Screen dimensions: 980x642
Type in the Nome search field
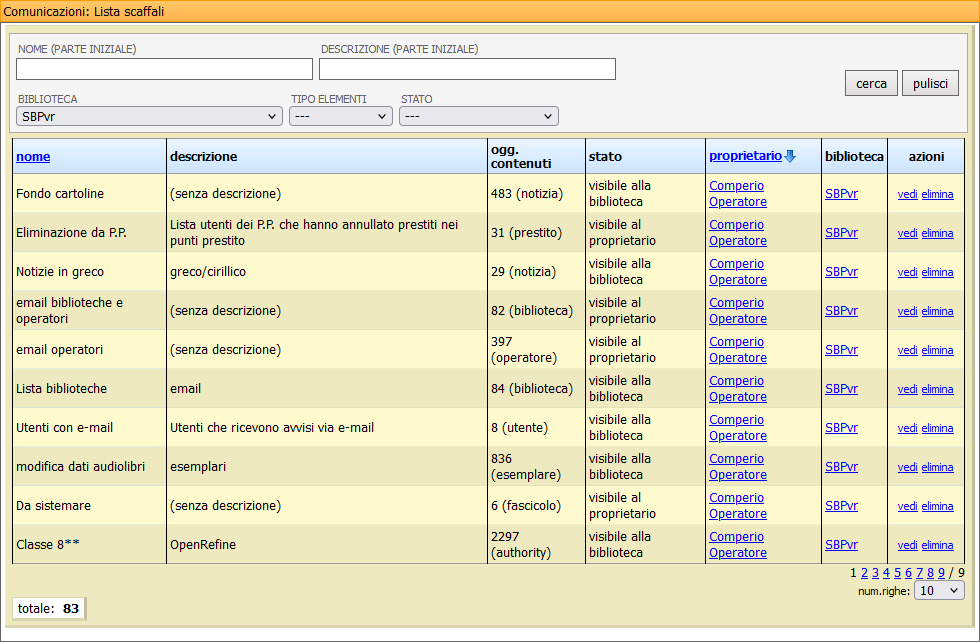164,69
